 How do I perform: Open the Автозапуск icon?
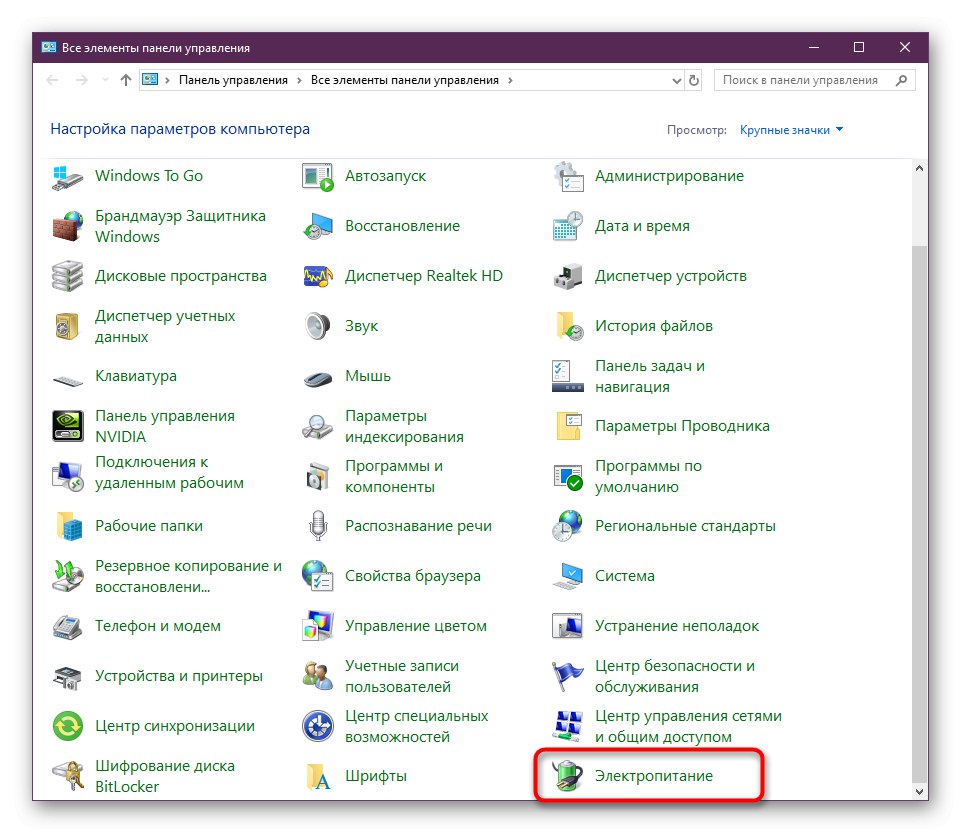tap(317, 177)
